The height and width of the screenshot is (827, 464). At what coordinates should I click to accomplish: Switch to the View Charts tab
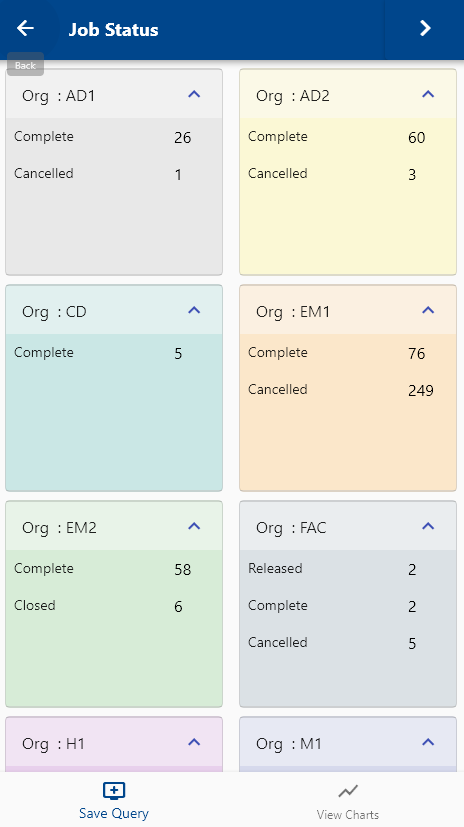pyautogui.click(x=348, y=814)
